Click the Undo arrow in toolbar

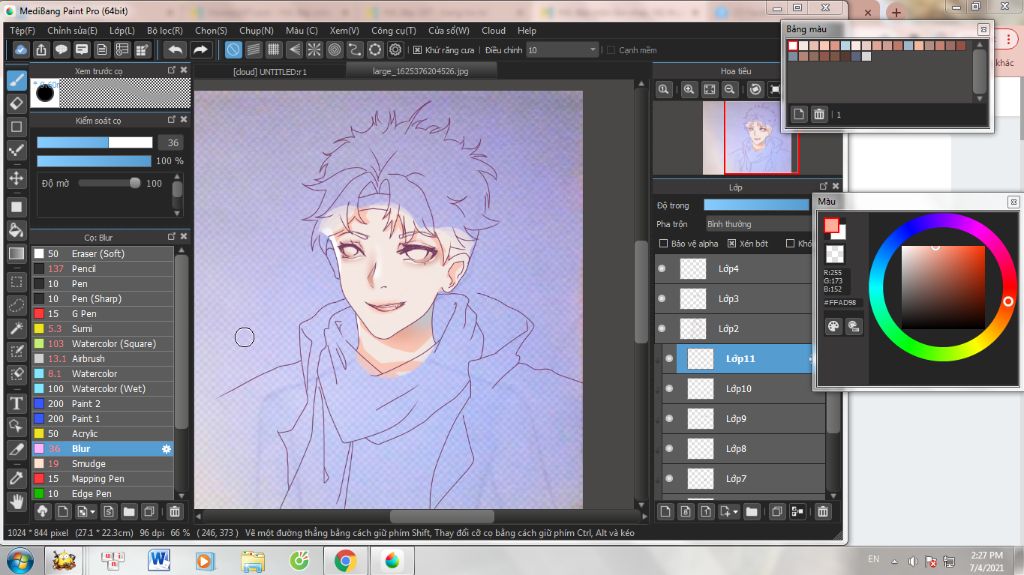pyautogui.click(x=174, y=50)
